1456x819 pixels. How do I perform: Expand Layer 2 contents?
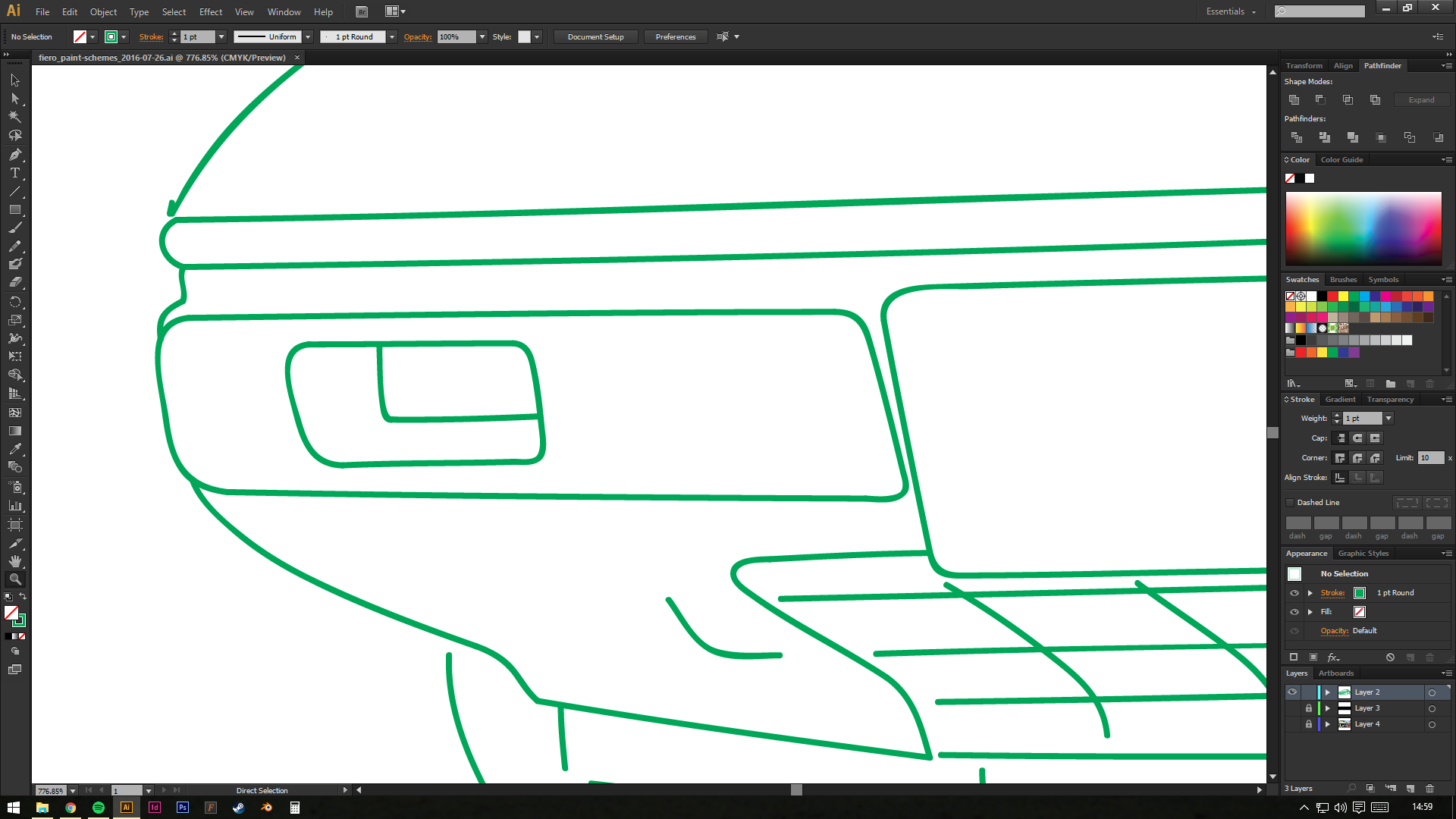(1327, 692)
